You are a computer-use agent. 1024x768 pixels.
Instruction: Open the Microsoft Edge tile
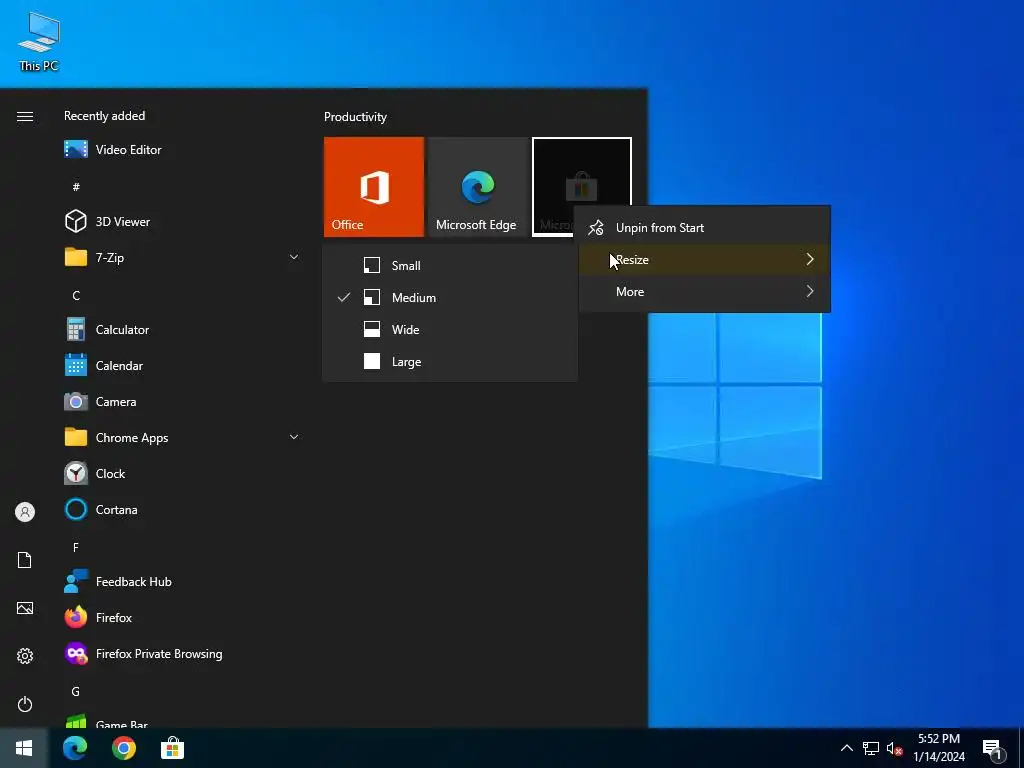(x=477, y=187)
